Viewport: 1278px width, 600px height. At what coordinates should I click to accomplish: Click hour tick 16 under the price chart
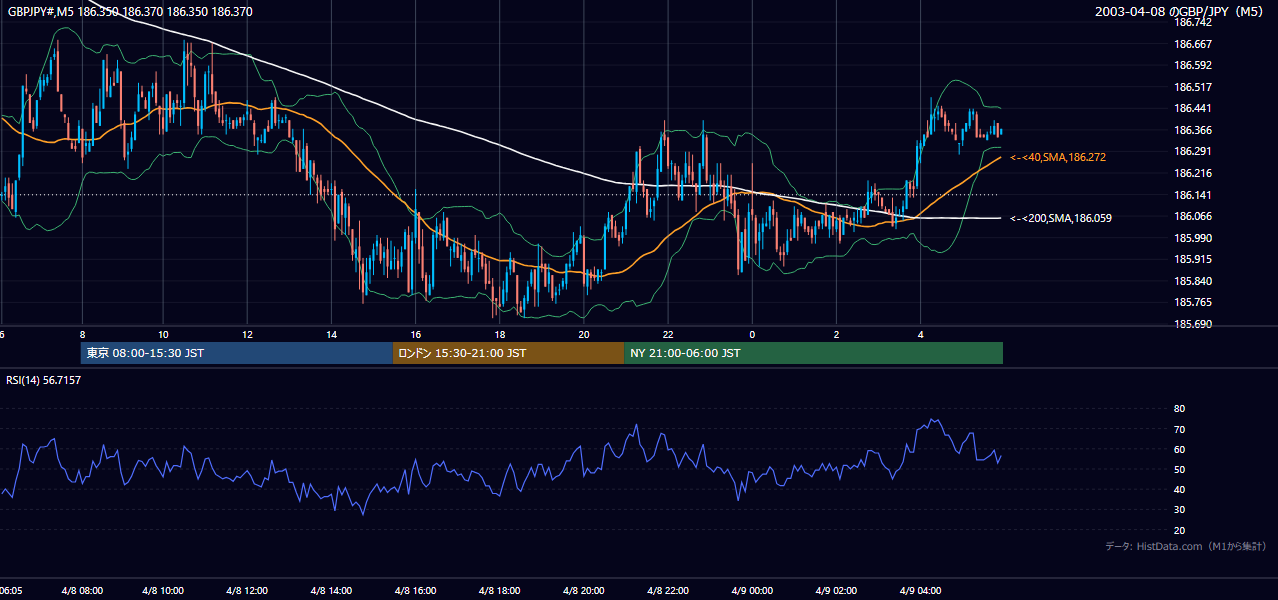pos(416,335)
